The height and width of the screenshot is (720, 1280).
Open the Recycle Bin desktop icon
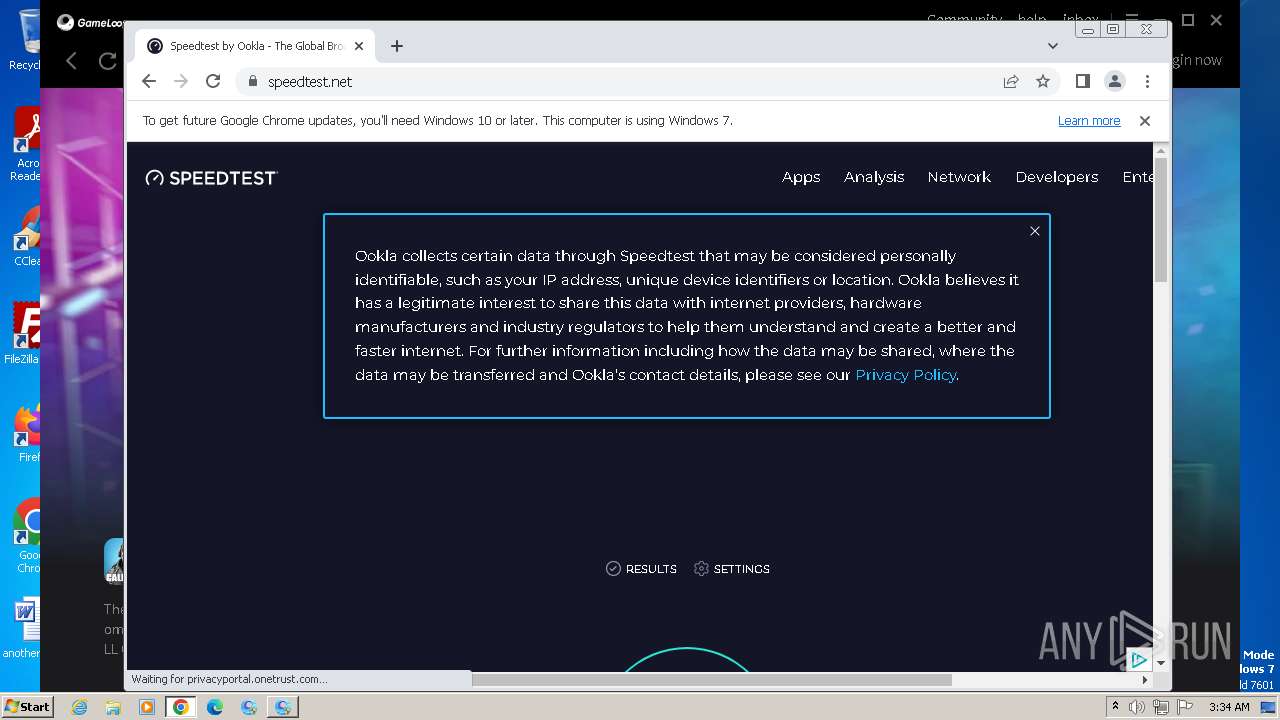(24, 40)
